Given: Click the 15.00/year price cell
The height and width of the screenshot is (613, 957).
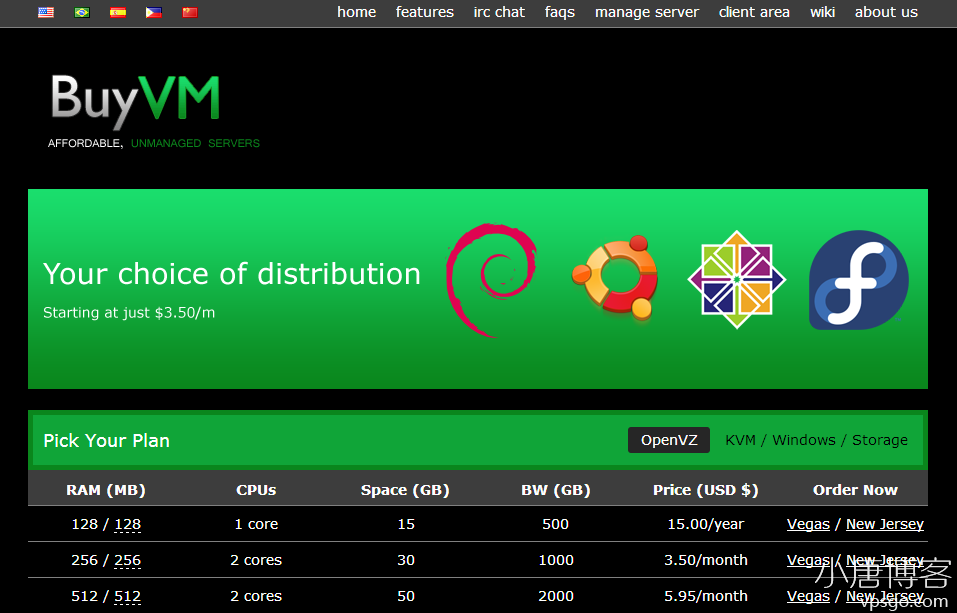Looking at the screenshot, I should tap(706, 524).
